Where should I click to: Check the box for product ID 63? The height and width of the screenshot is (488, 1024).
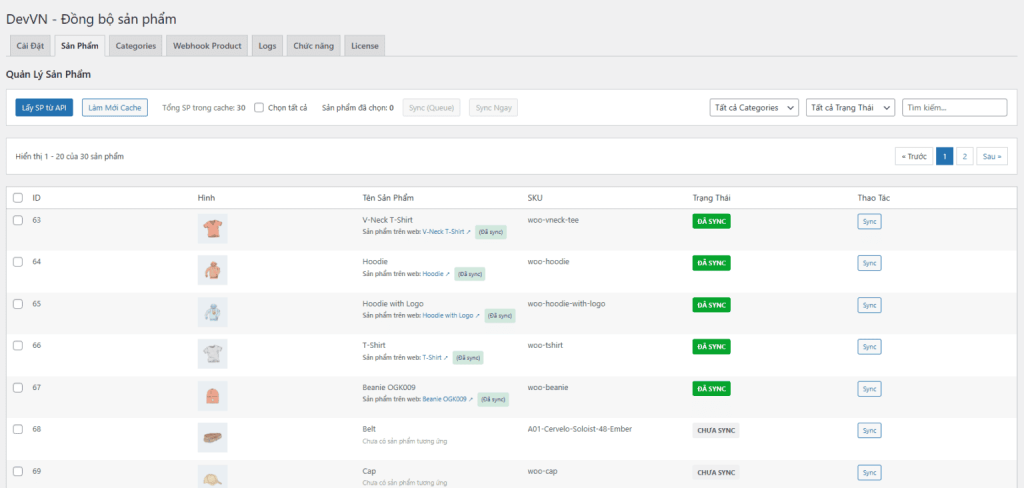tap(17, 220)
